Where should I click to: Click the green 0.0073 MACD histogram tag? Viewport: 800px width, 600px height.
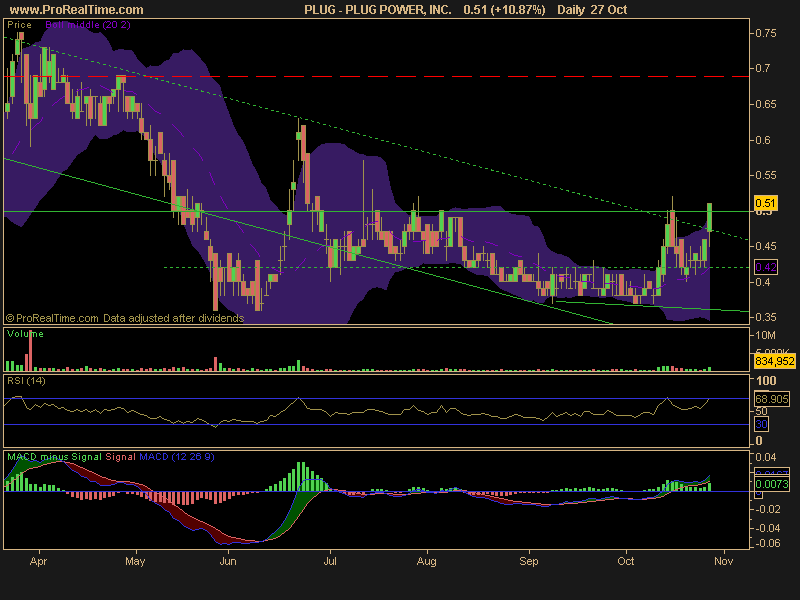click(772, 484)
